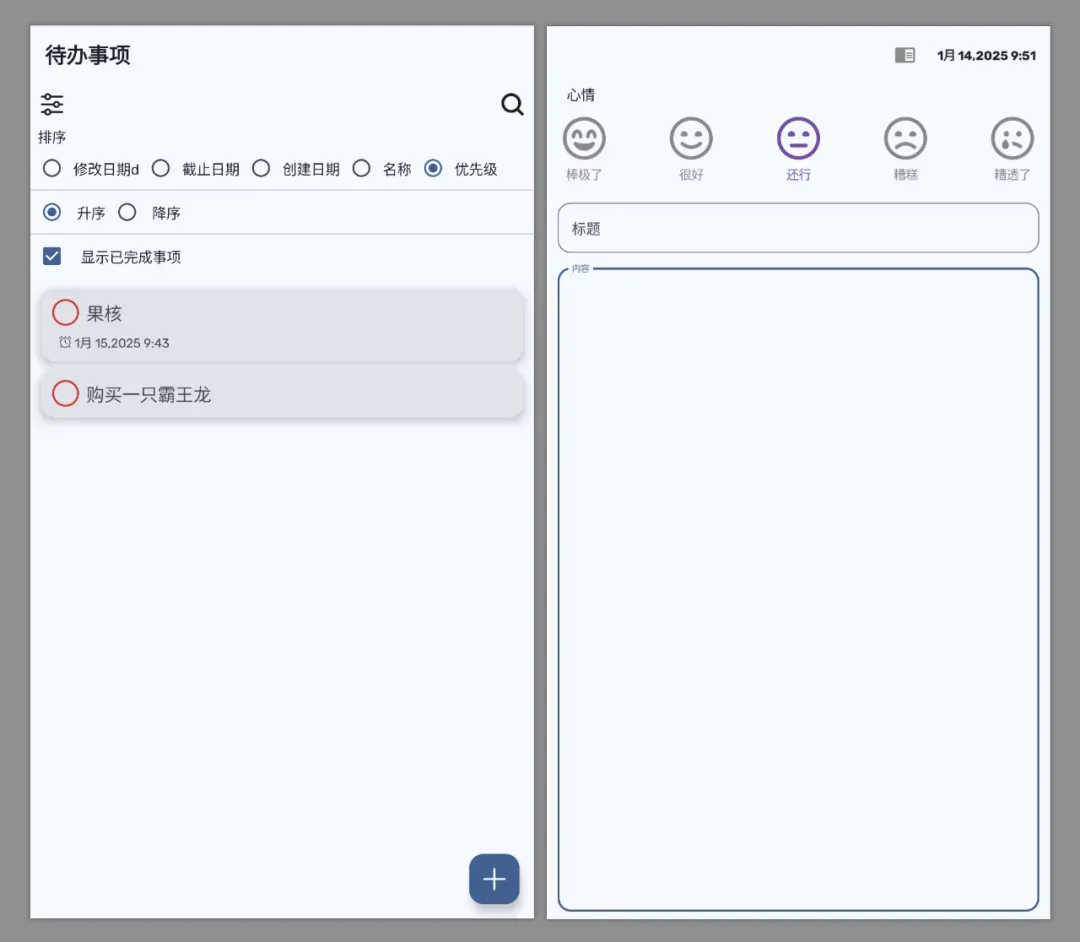The image size is (1080, 942).
Task: Click the alarm clock icon under 果核
Action: click(x=65, y=342)
